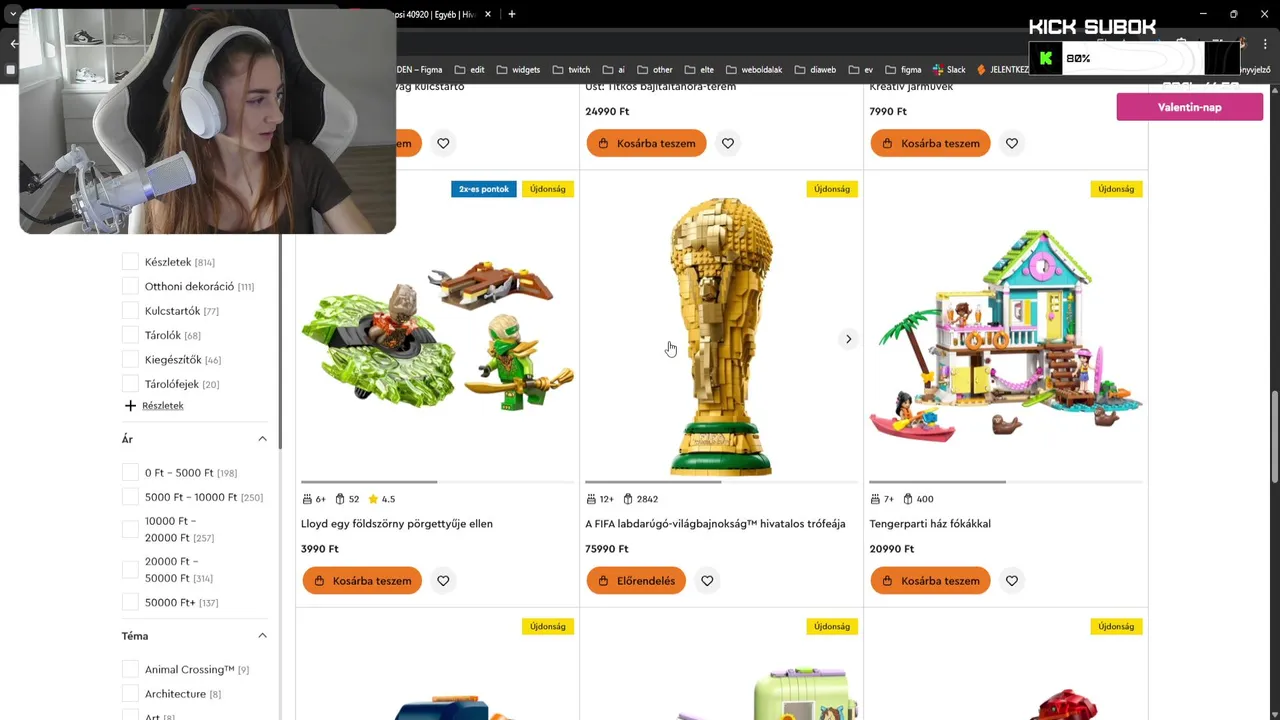Add Lloyd spinner set to cart
Image resolution: width=1280 pixels, height=720 pixels.
362,581
